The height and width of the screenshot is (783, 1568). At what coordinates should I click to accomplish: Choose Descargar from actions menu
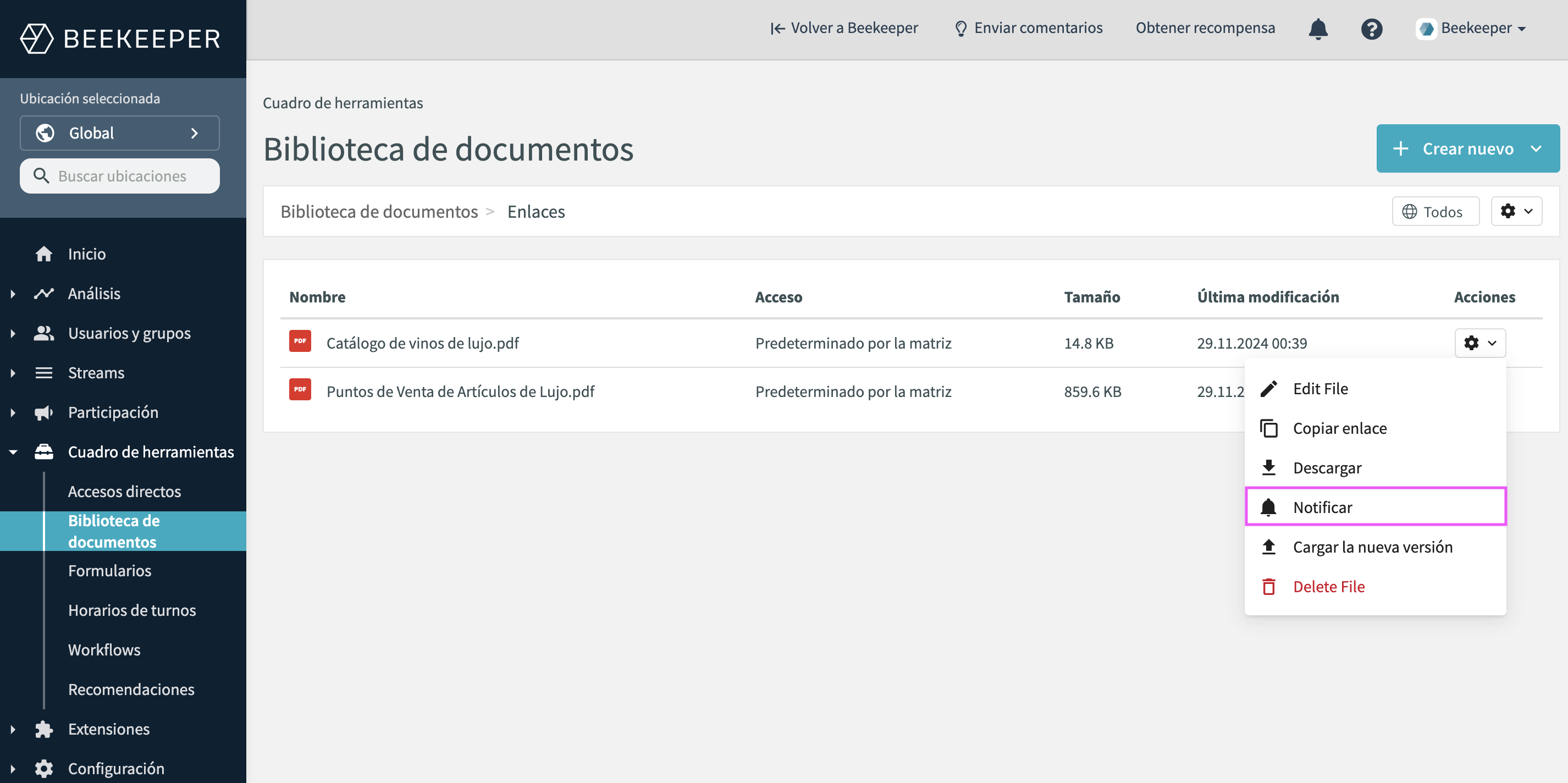(x=1375, y=467)
